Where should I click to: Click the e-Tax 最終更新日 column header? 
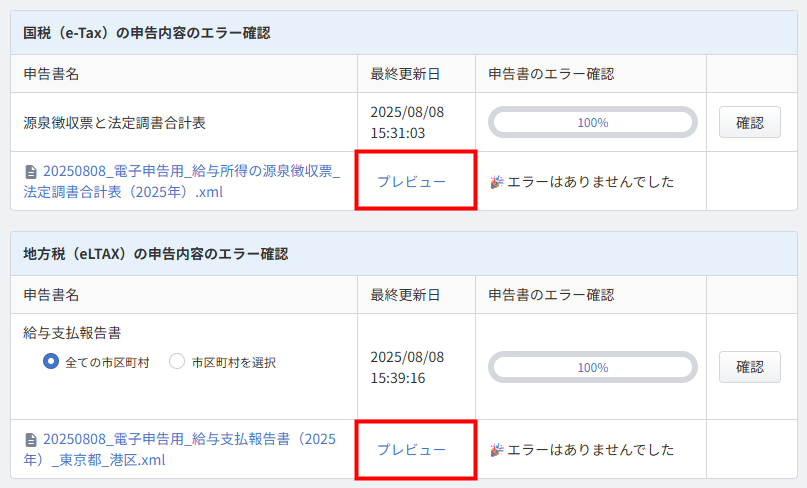click(x=405, y=74)
